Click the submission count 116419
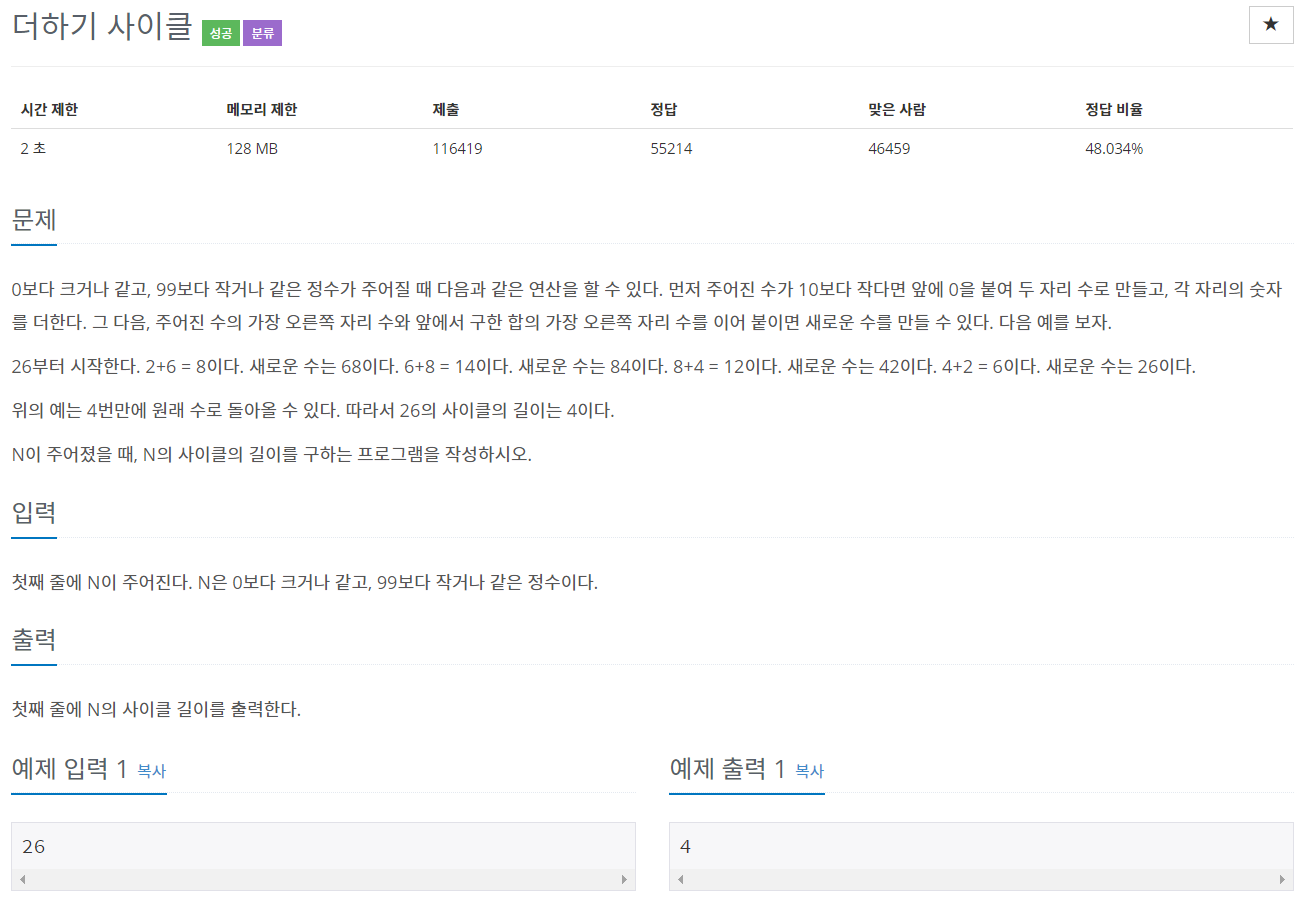 (458, 149)
